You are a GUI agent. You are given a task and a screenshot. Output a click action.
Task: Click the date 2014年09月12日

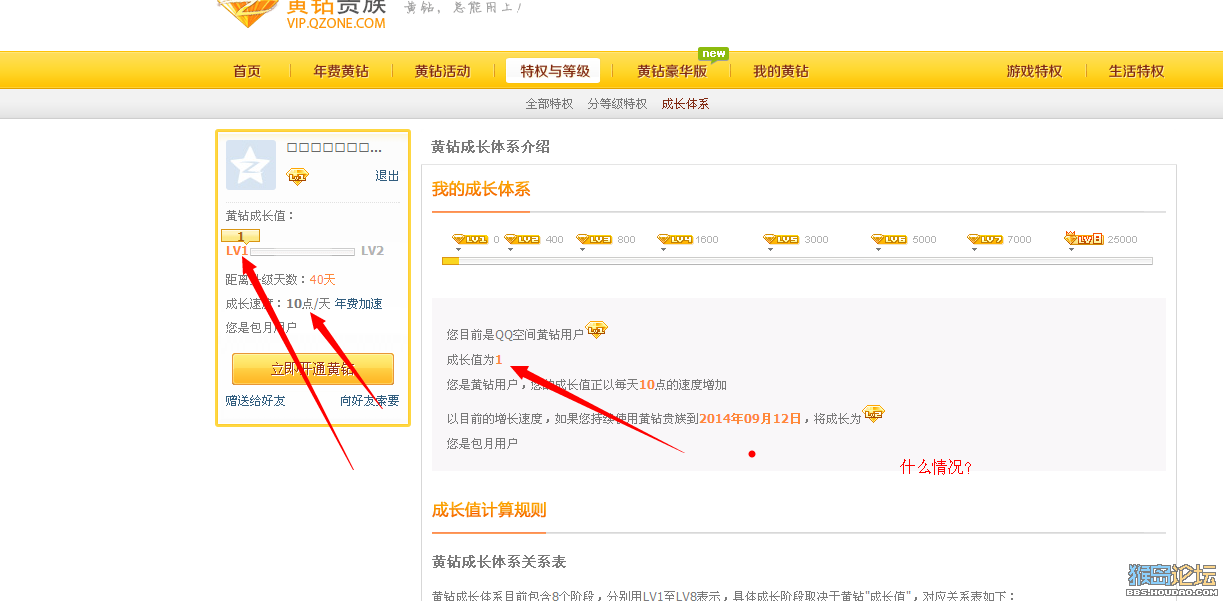pyautogui.click(x=750, y=419)
